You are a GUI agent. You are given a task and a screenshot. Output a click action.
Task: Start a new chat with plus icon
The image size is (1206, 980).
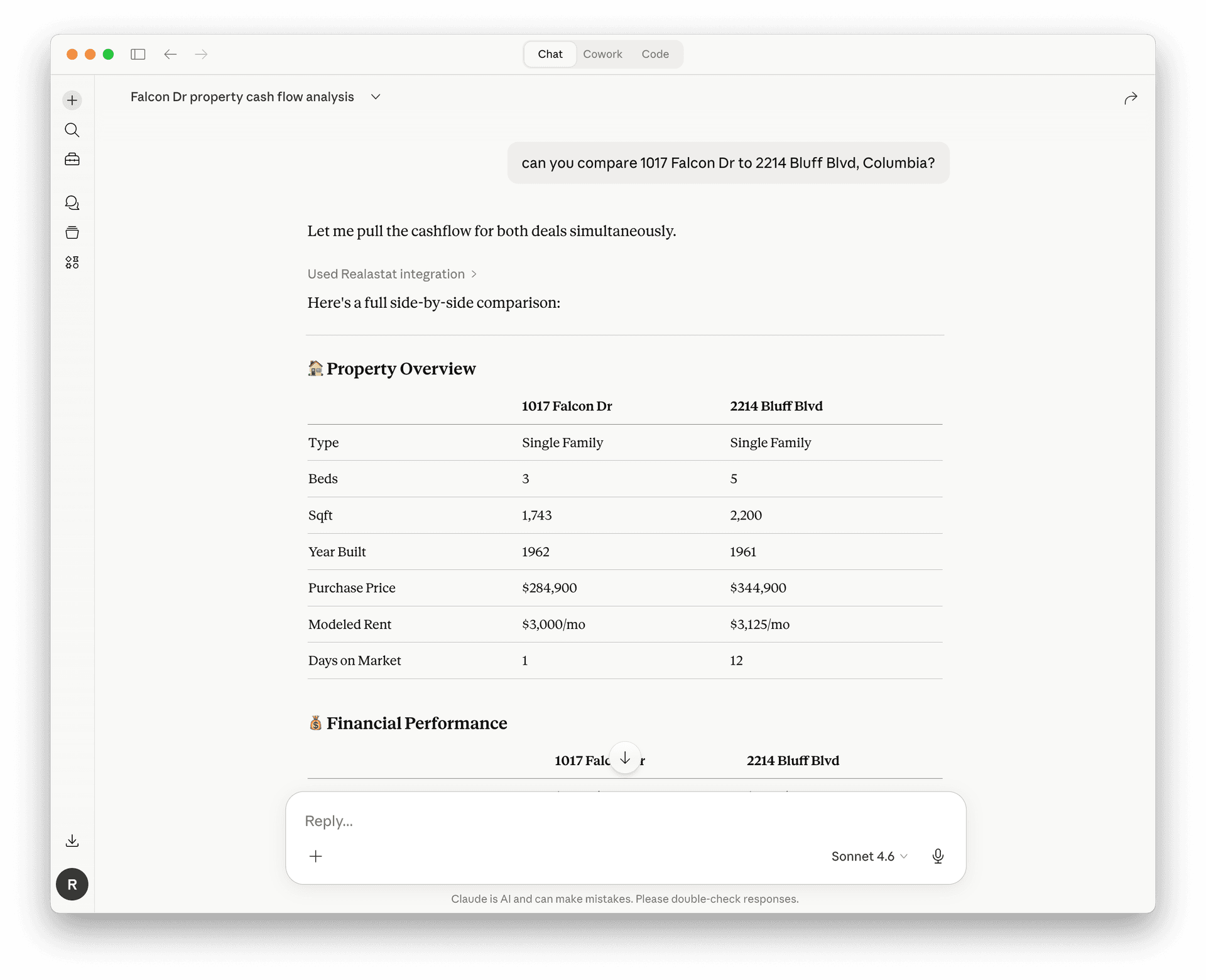72,101
